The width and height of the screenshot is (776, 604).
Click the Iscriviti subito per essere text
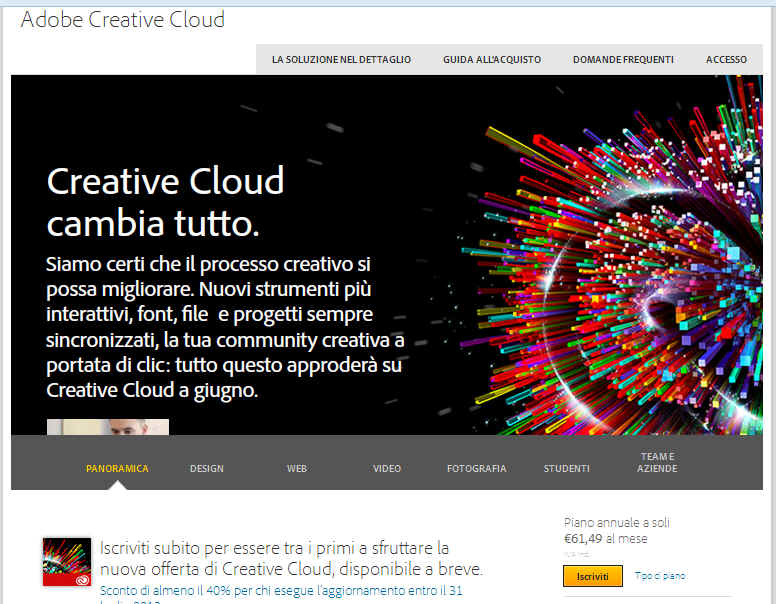click(x=291, y=558)
